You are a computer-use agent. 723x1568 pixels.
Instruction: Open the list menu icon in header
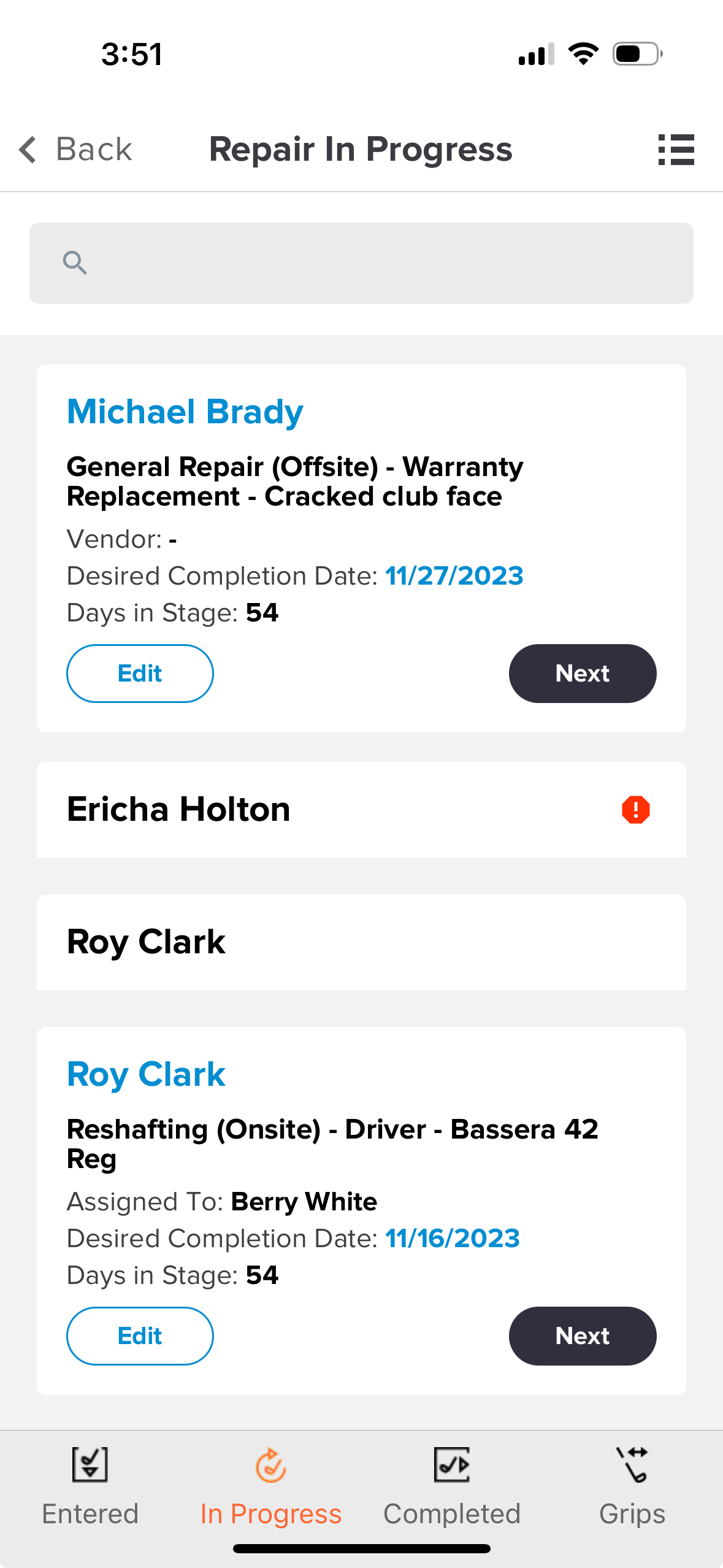676,150
